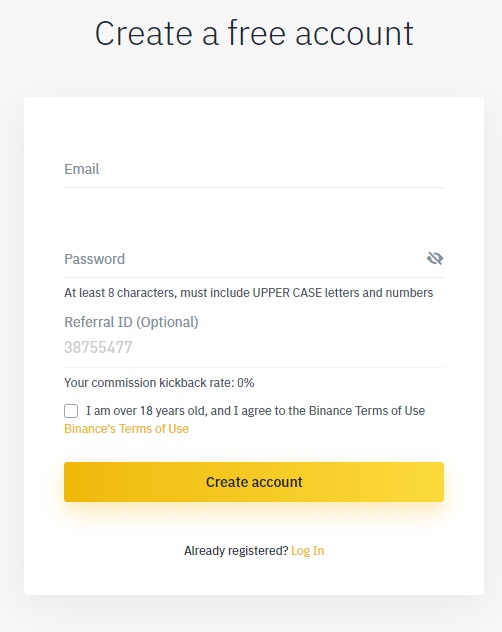Click the 'Create a free account' heading
The image size is (502, 632).
pyautogui.click(x=254, y=33)
